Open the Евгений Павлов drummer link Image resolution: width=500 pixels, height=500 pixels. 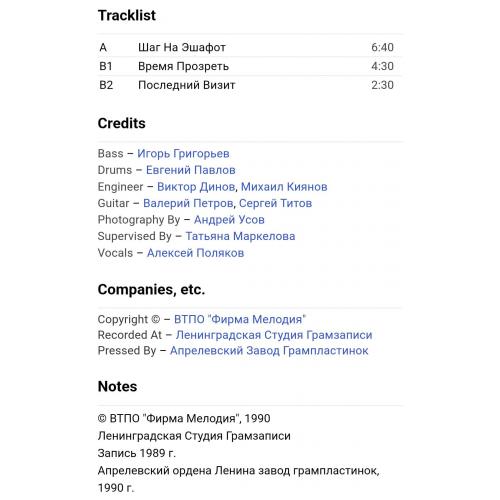(x=191, y=170)
